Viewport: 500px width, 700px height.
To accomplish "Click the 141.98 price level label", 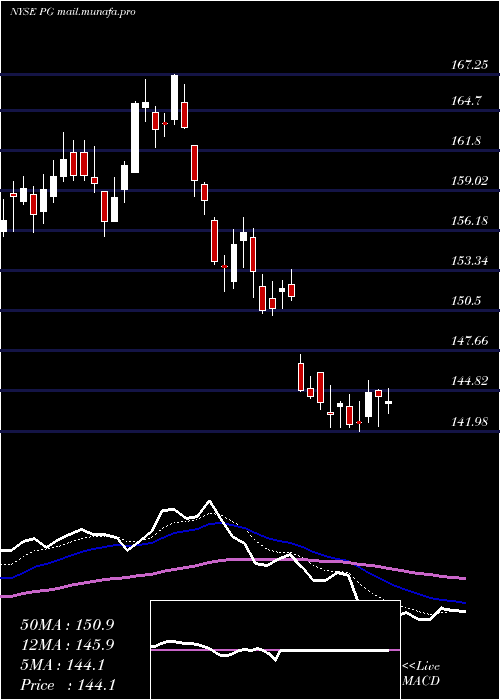I will 469,421.
